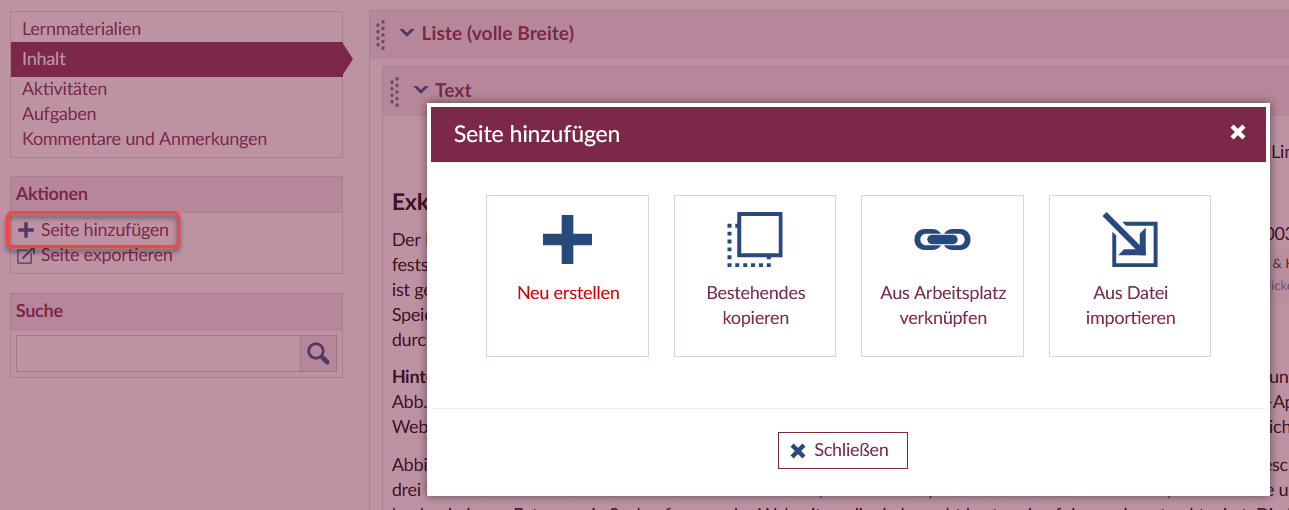1289x510 pixels.
Task: Open Aktivitäten in the sidebar
Action: click(64, 89)
